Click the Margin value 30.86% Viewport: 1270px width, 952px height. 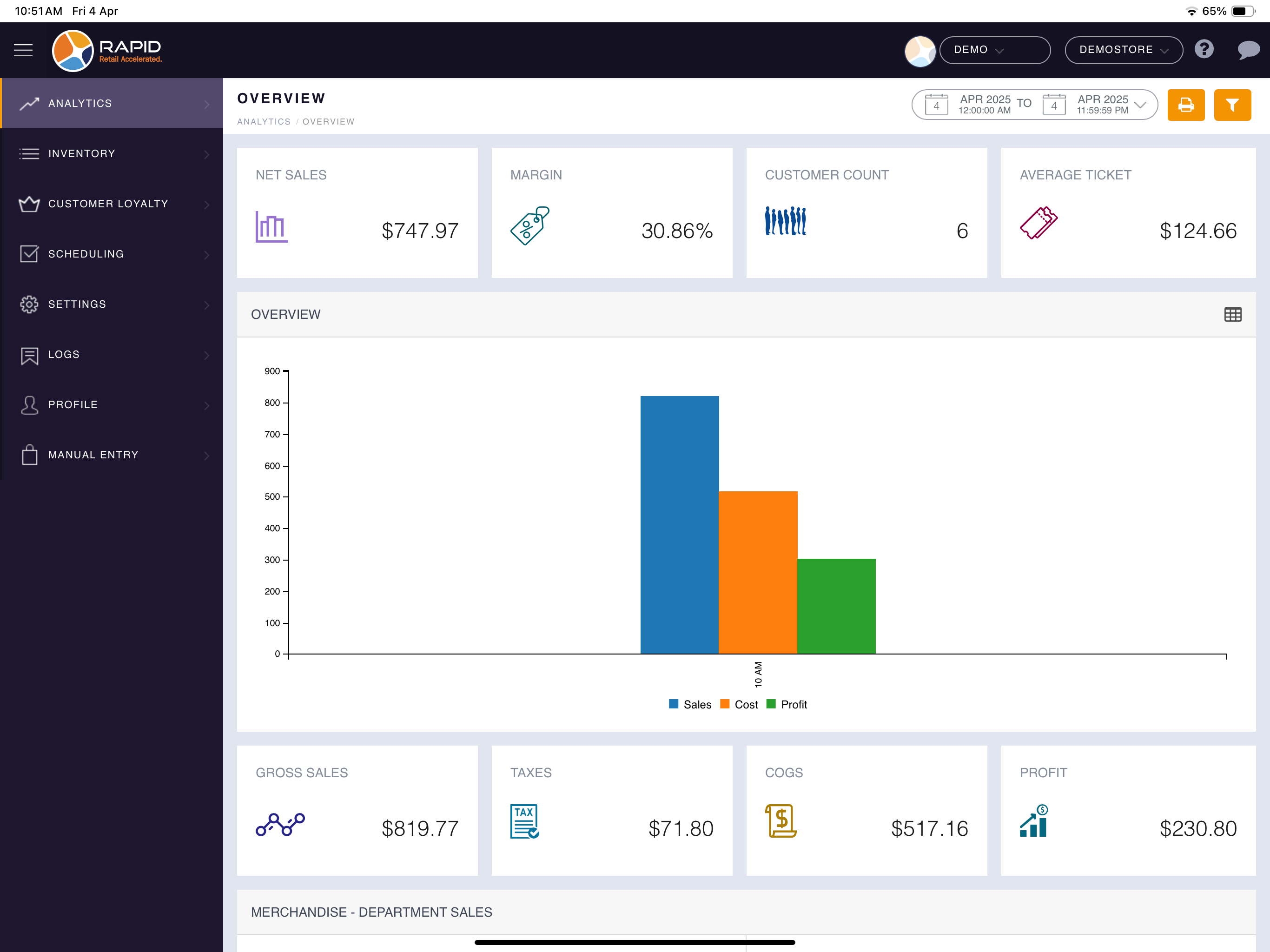(x=677, y=231)
